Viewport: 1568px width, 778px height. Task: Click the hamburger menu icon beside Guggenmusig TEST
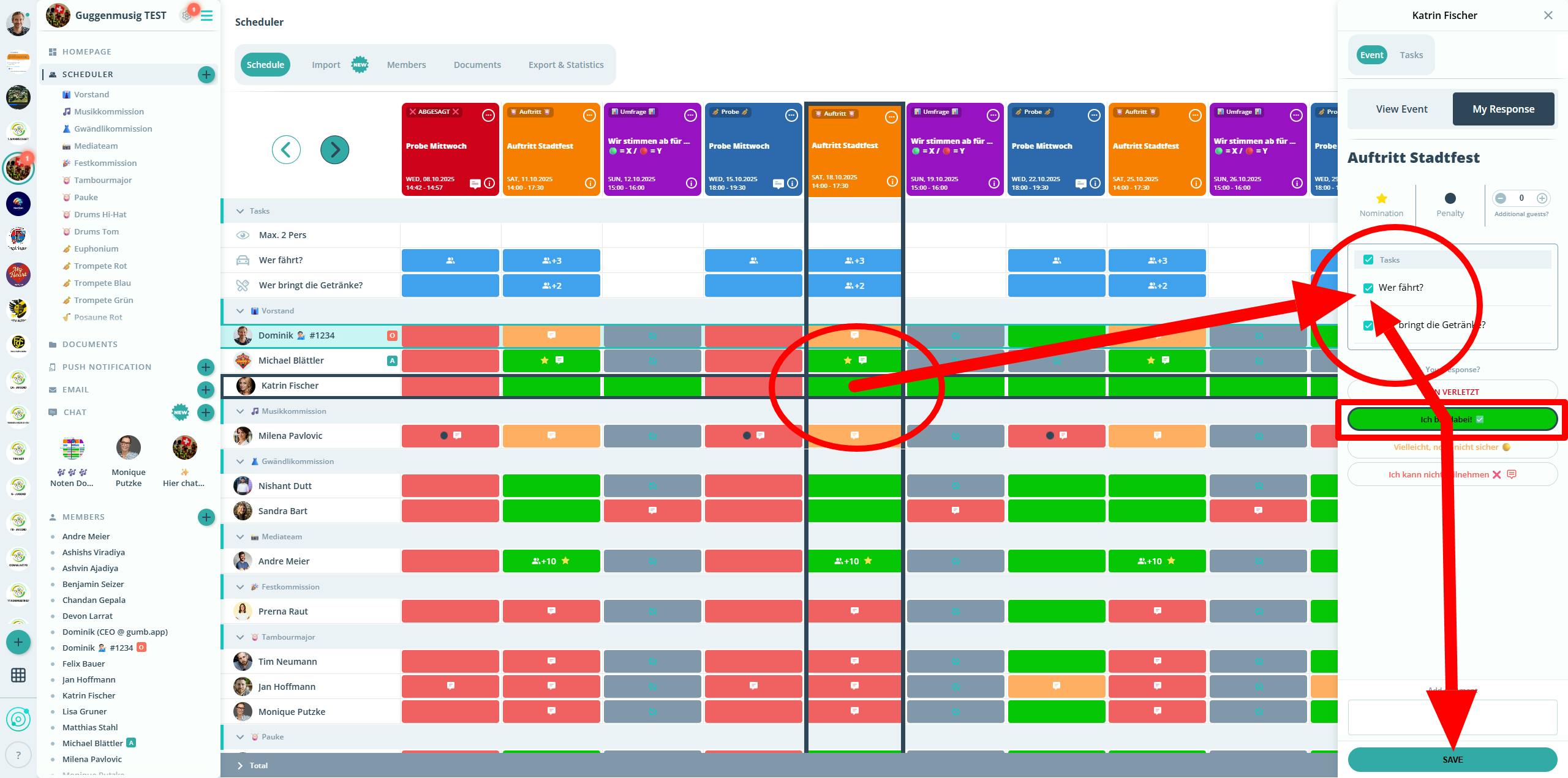(x=207, y=16)
